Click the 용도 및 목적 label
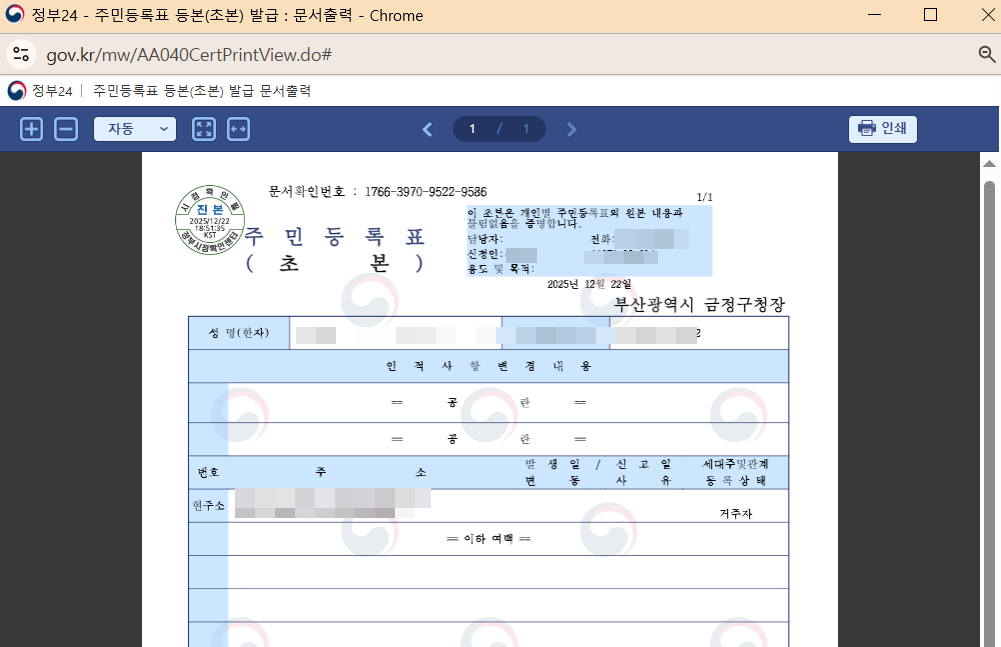The image size is (1001, 647). [x=500, y=269]
